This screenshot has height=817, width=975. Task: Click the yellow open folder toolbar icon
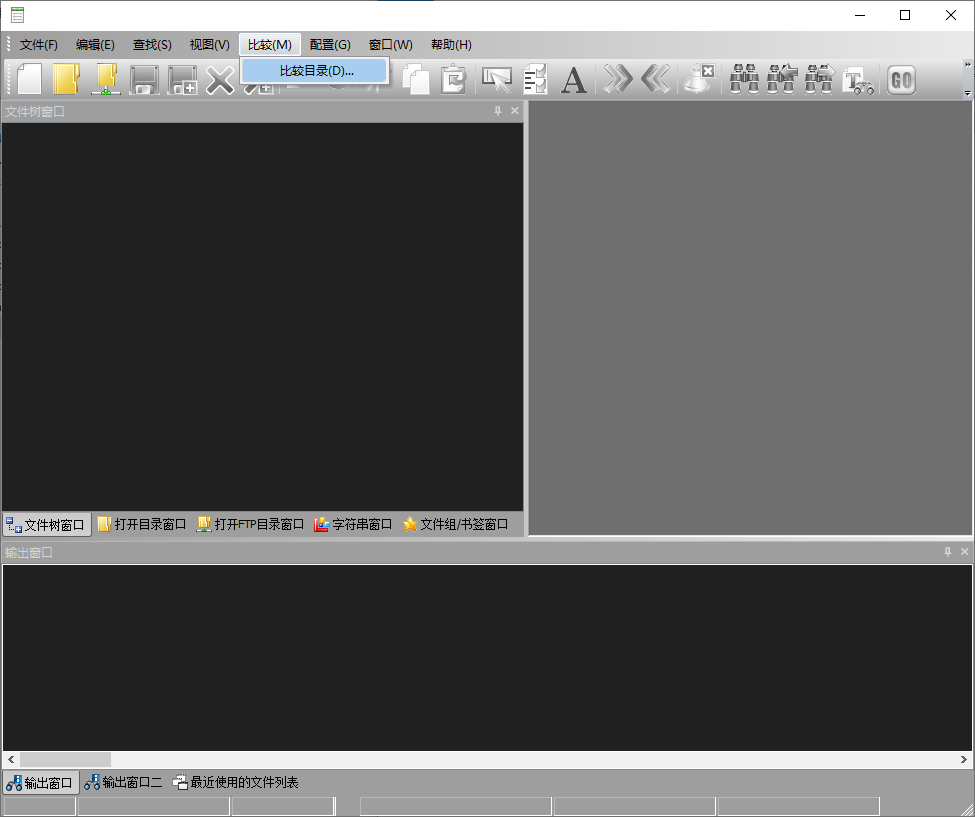tap(66, 79)
